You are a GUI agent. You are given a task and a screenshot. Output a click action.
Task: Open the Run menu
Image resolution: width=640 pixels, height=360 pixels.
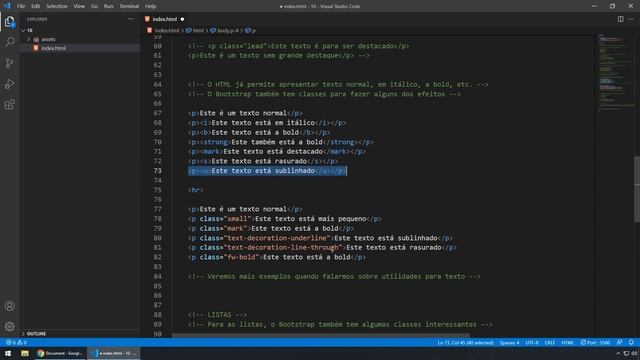109,6
